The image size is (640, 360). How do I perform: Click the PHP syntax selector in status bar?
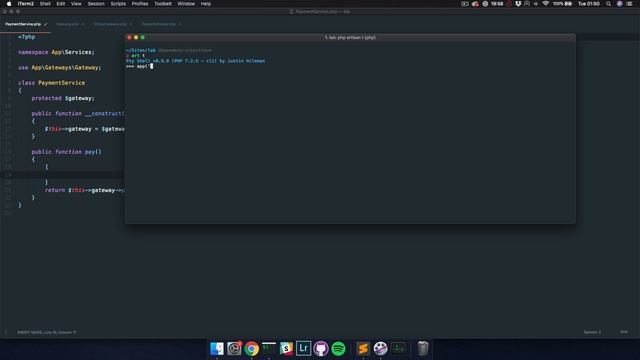click(624, 332)
